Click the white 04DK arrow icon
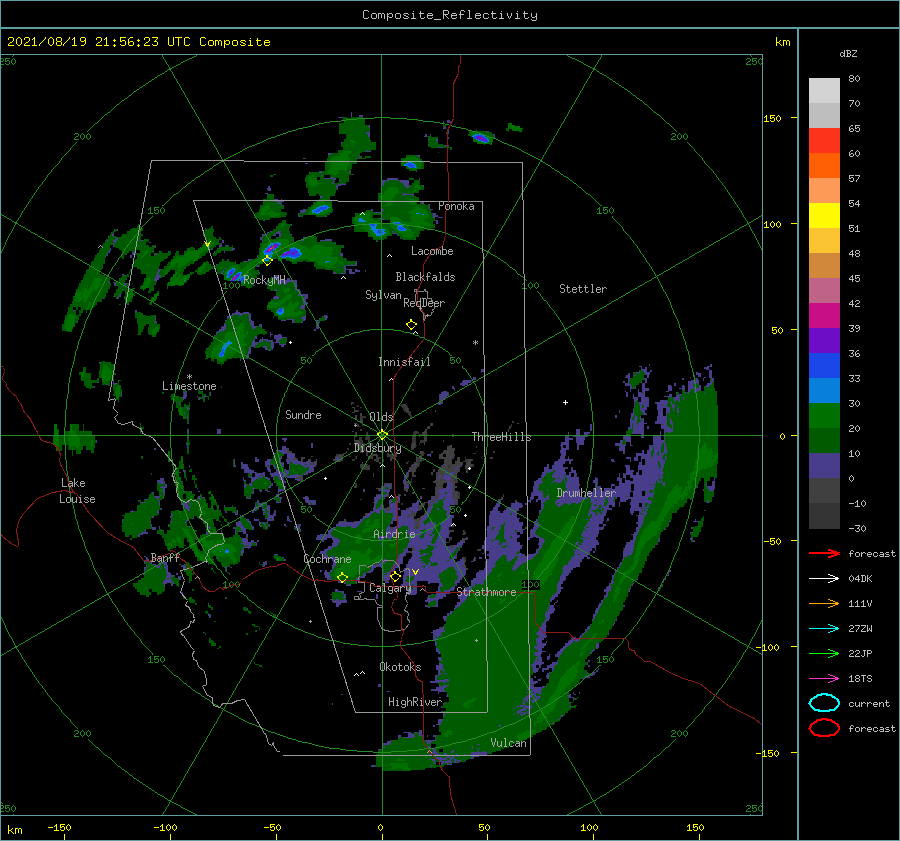This screenshot has height=841, width=900. click(x=824, y=578)
